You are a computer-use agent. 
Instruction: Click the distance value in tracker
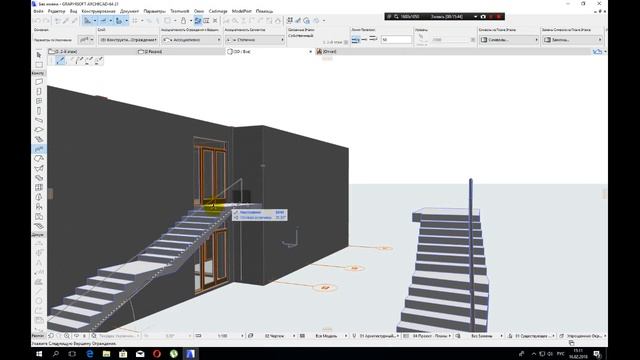coord(280,212)
